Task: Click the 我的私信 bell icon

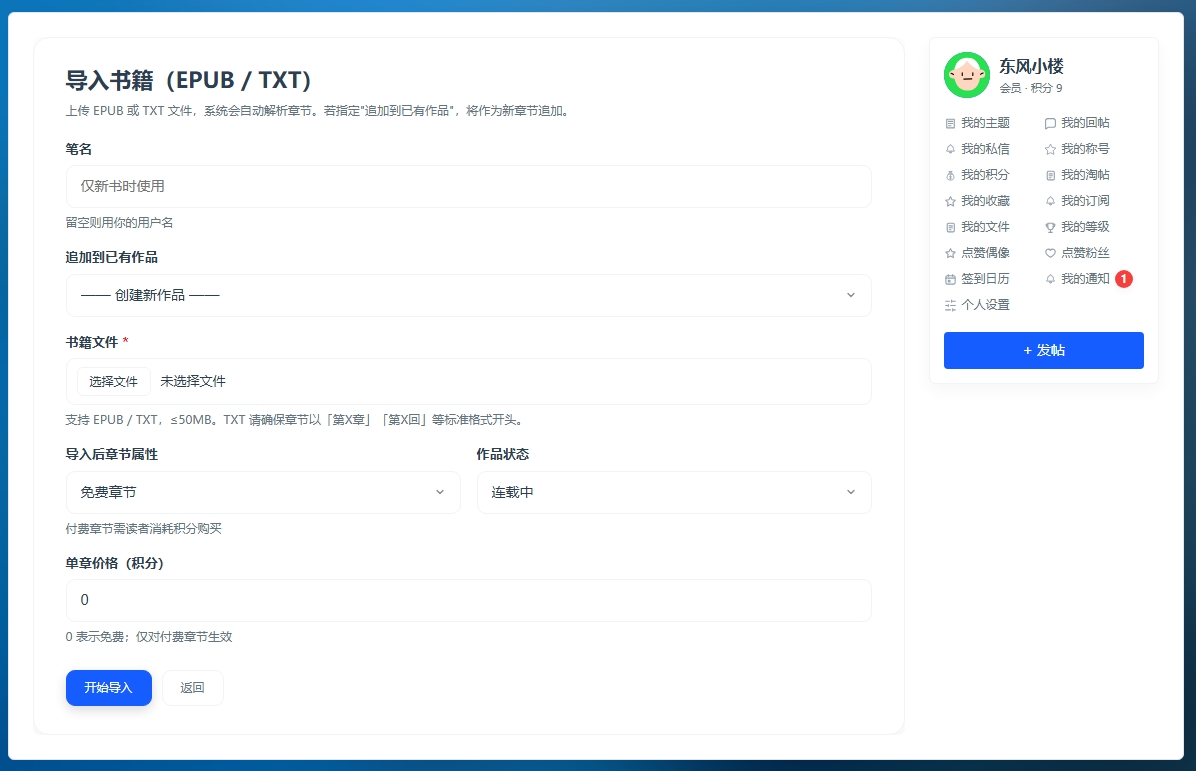Action: pyautogui.click(x=950, y=149)
